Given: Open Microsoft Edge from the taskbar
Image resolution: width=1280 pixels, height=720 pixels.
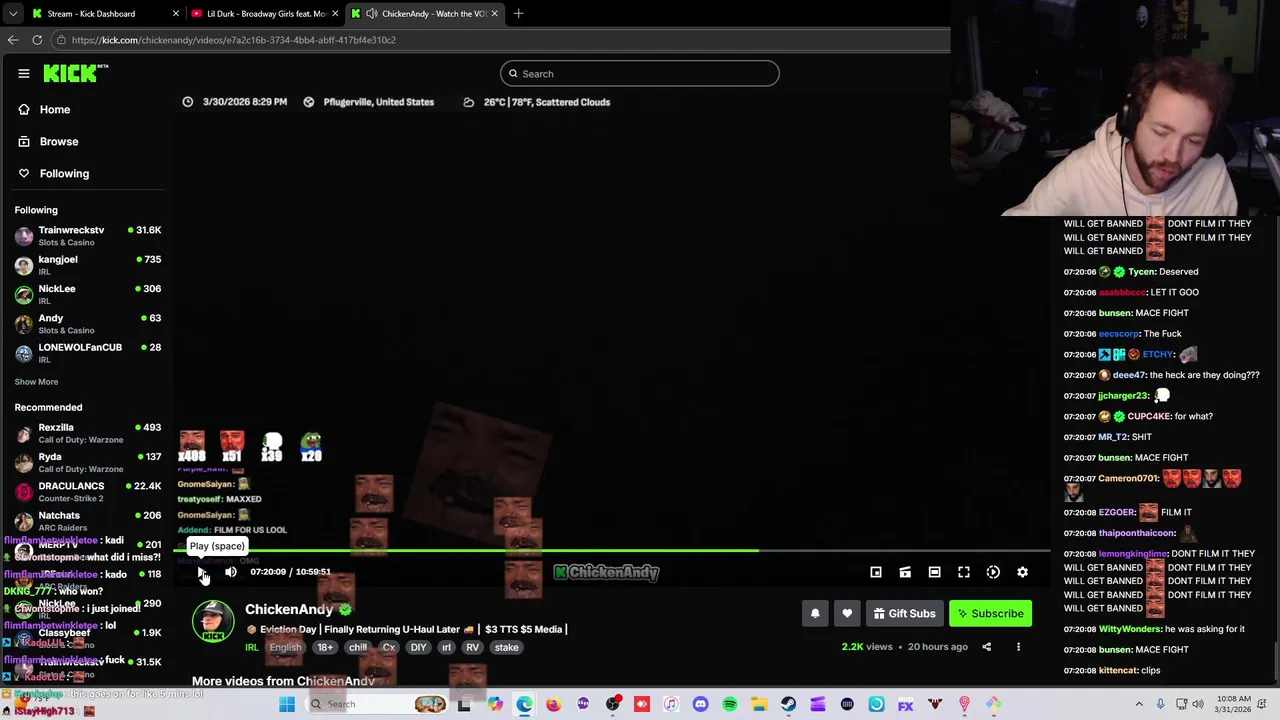Looking at the screenshot, I should point(525,704).
